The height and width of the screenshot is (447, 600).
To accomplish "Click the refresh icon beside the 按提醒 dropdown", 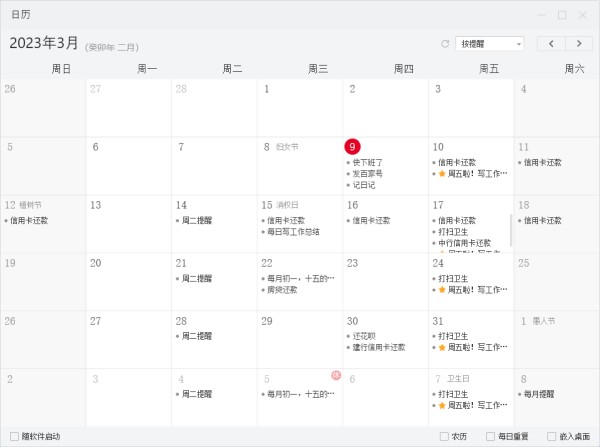I will pyautogui.click(x=445, y=44).
